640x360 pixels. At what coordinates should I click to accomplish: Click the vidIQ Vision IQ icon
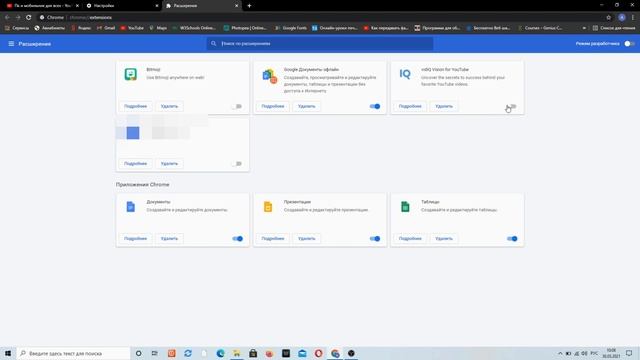click(x=405, y=74)
